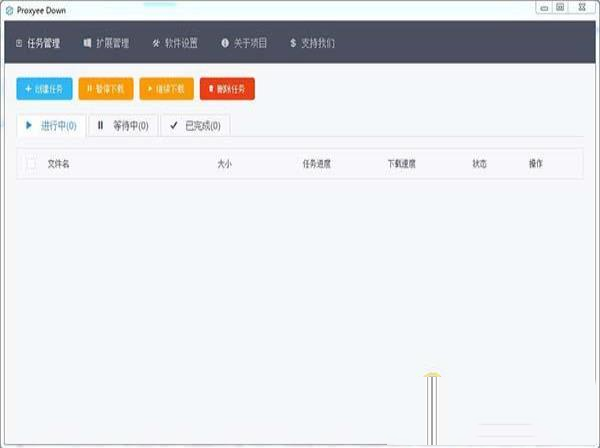Image resolution: width=600 pixels, height=448 pixels.
Task: Click the Proxyee Down app icon in title bar
Action: (8, 10)
